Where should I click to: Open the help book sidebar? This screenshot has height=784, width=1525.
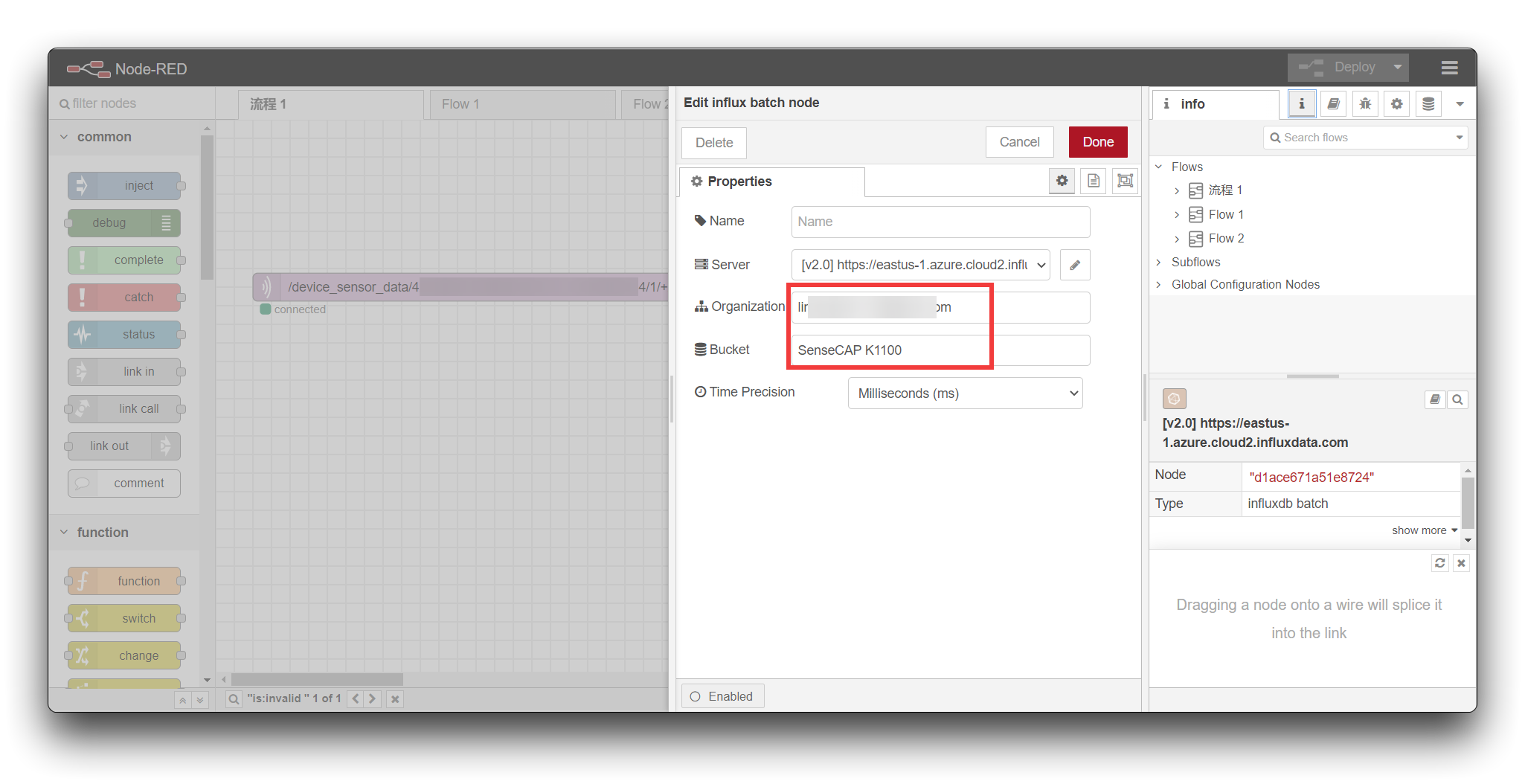click(x=1334, y=104)
